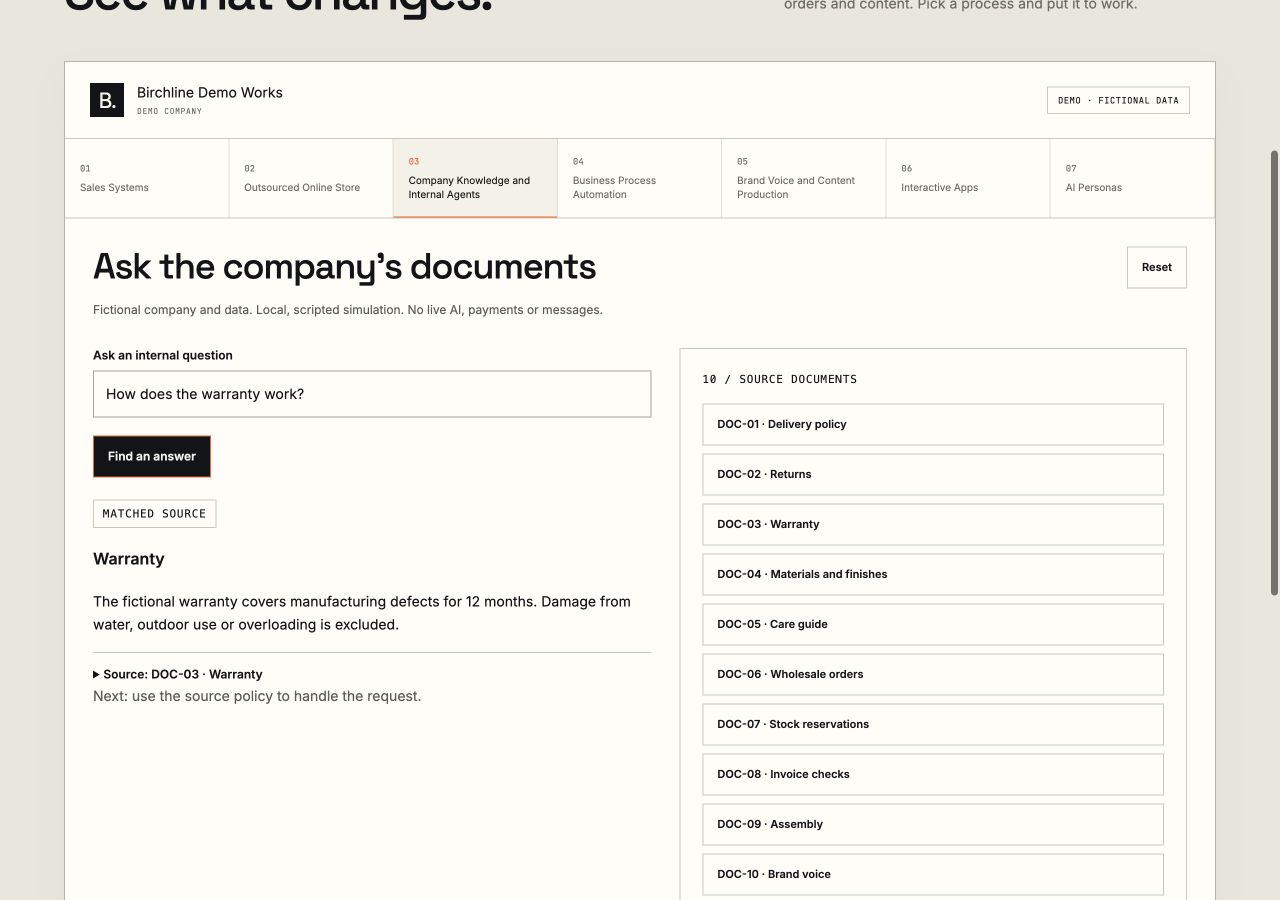Viewport: 1280px width, 900px height.
Task: Select Company Knowledge and Internal Agents tab
Action: tap(475, 178)
